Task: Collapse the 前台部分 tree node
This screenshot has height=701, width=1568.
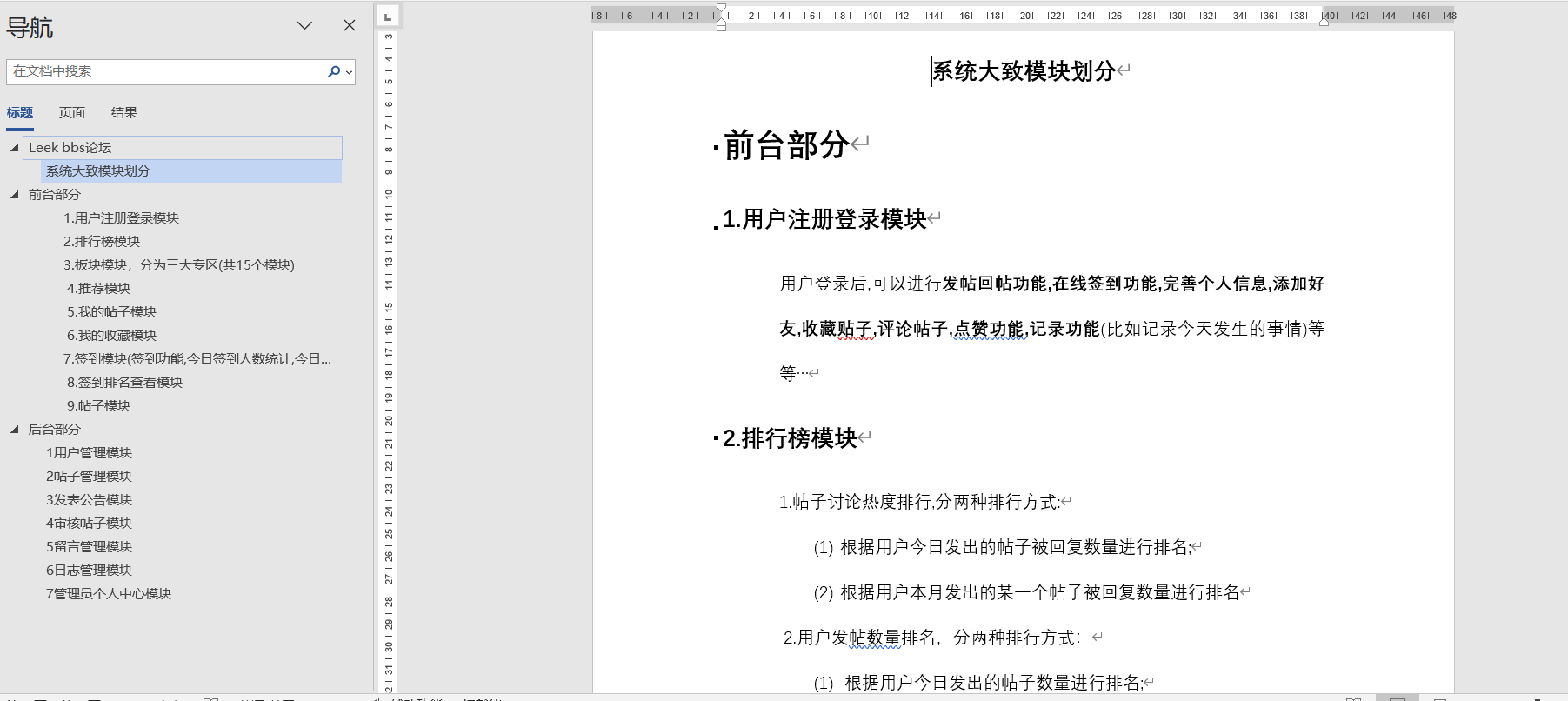Action: 15,195
